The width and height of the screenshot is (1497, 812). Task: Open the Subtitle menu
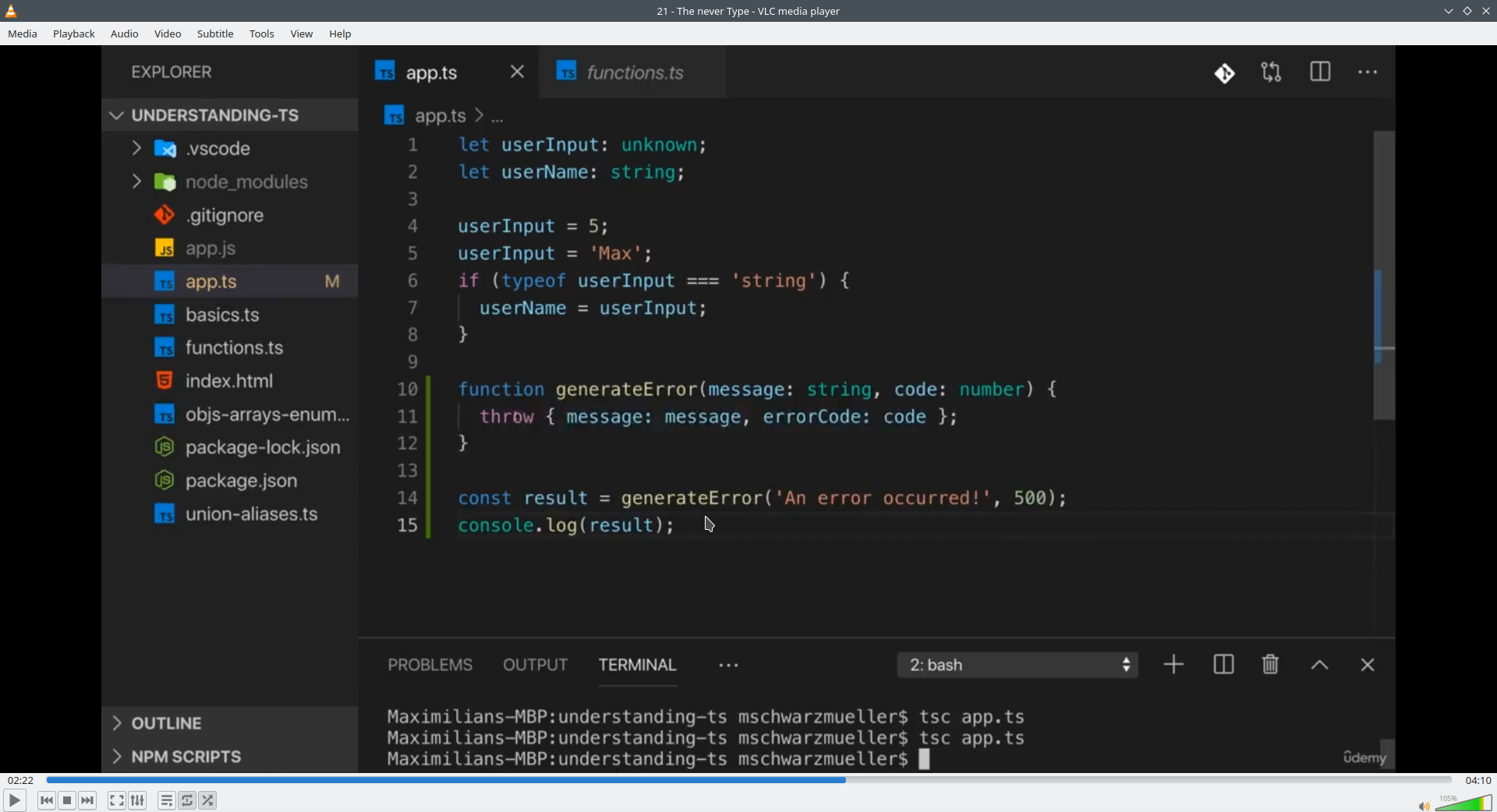coord(215,34)
